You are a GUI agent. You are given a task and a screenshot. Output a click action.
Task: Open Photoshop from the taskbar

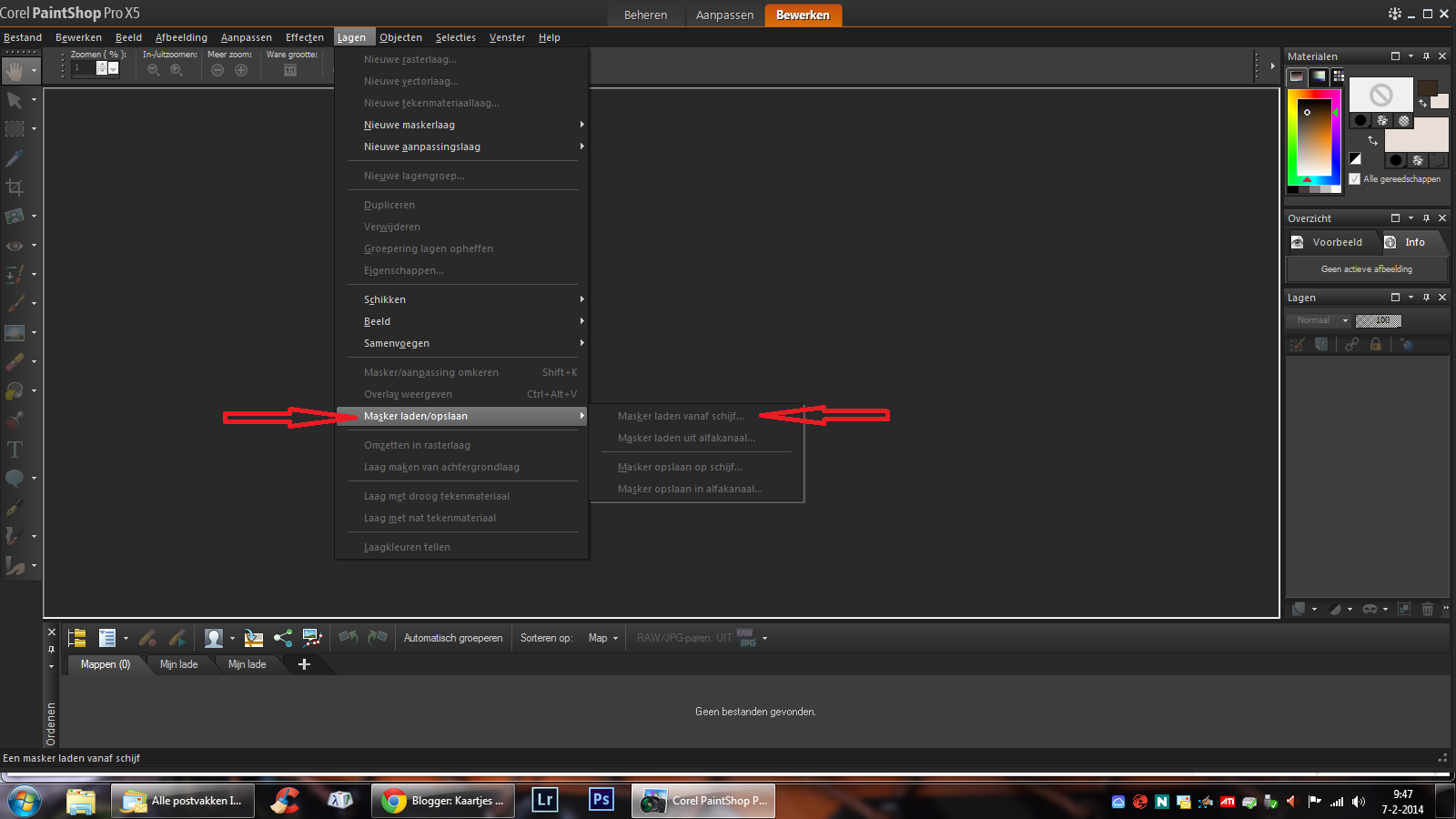(x=602, y=800)
